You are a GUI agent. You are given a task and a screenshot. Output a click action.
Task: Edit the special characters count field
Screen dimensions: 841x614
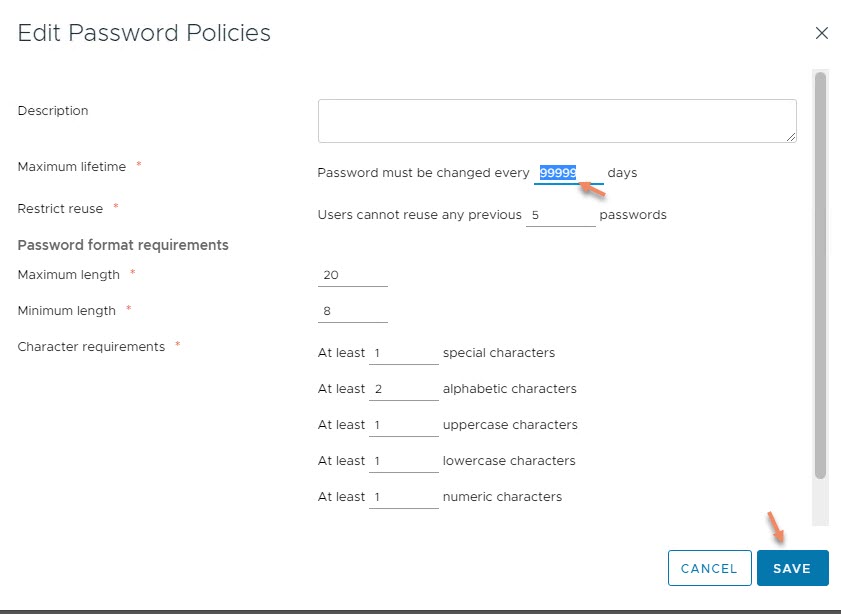tap(403, 353)
